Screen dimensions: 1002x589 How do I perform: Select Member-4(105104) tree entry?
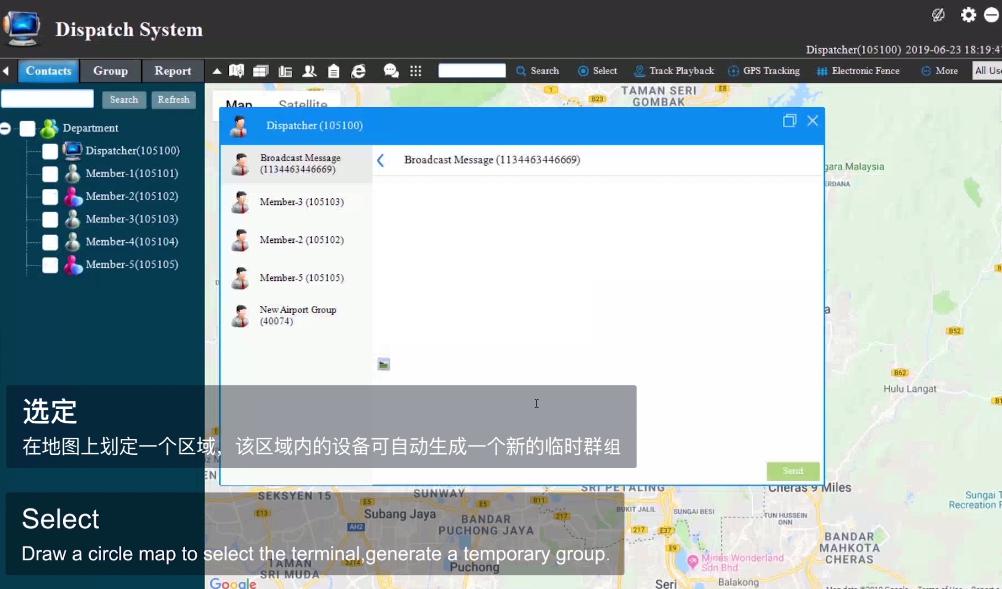132,241
